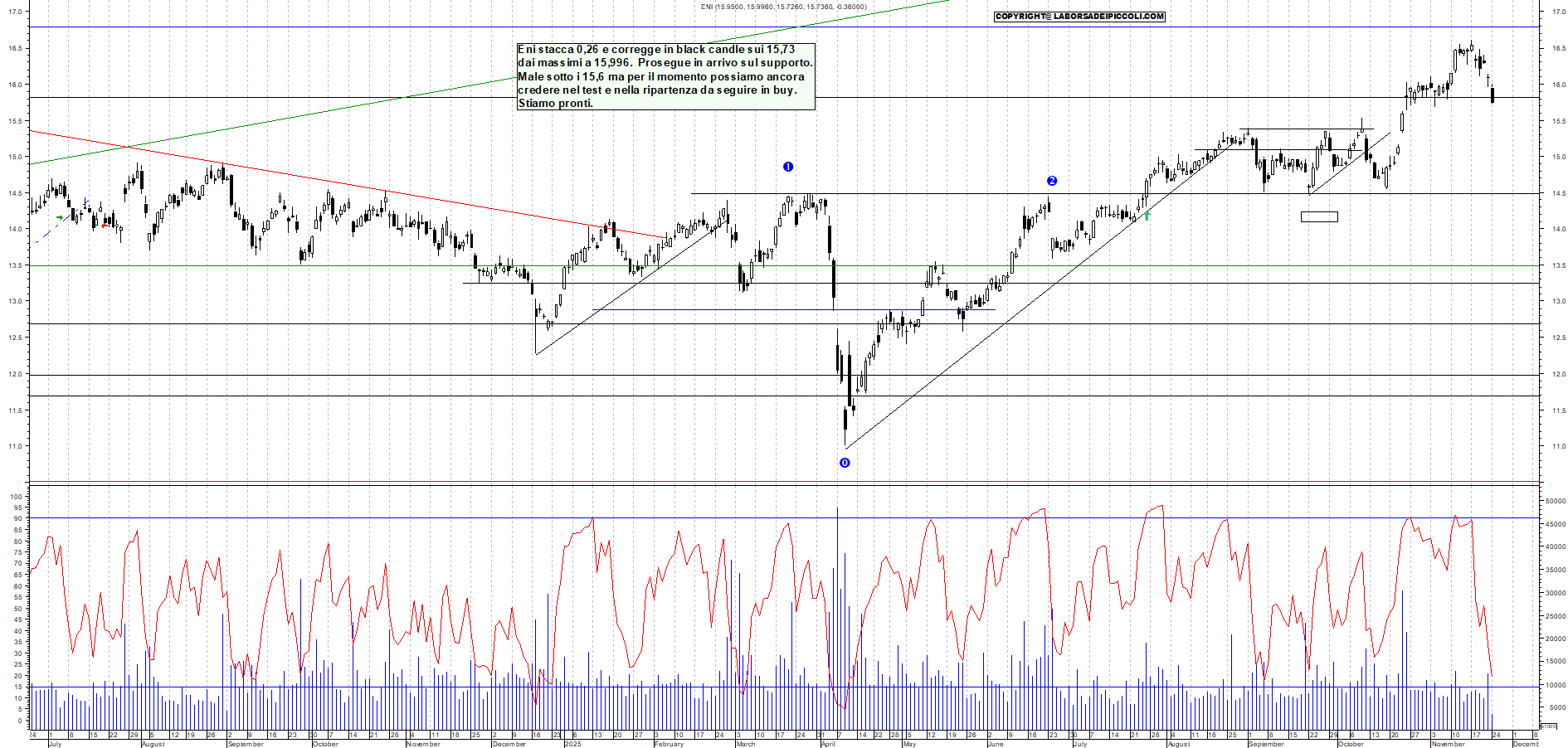Select the 2025 label on the date axis
This screenshot has width=1568, height=748.
coord(572,744)
